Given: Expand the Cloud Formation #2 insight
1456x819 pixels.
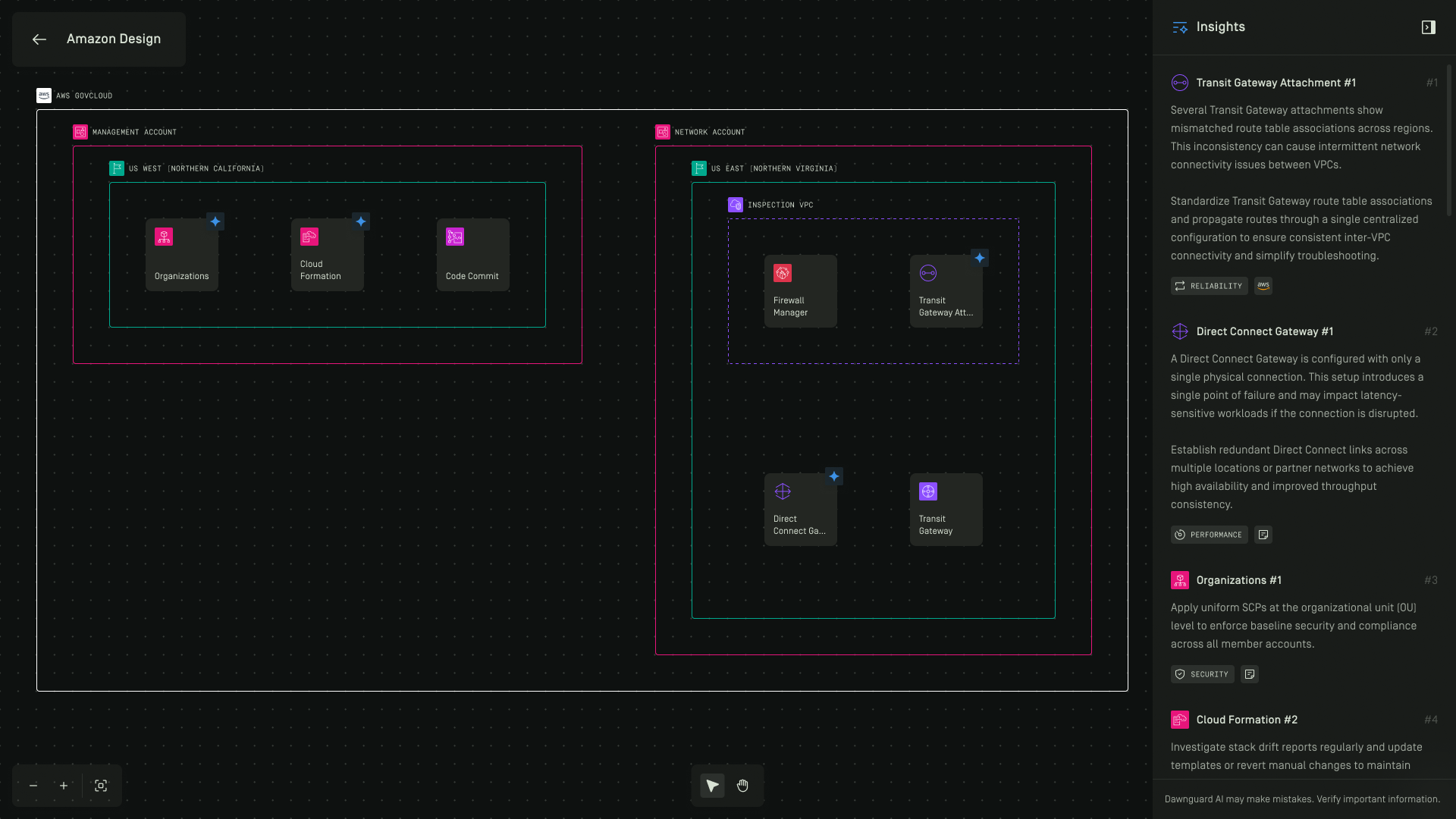Looking at the screenshot, I should pos(1247,720).
